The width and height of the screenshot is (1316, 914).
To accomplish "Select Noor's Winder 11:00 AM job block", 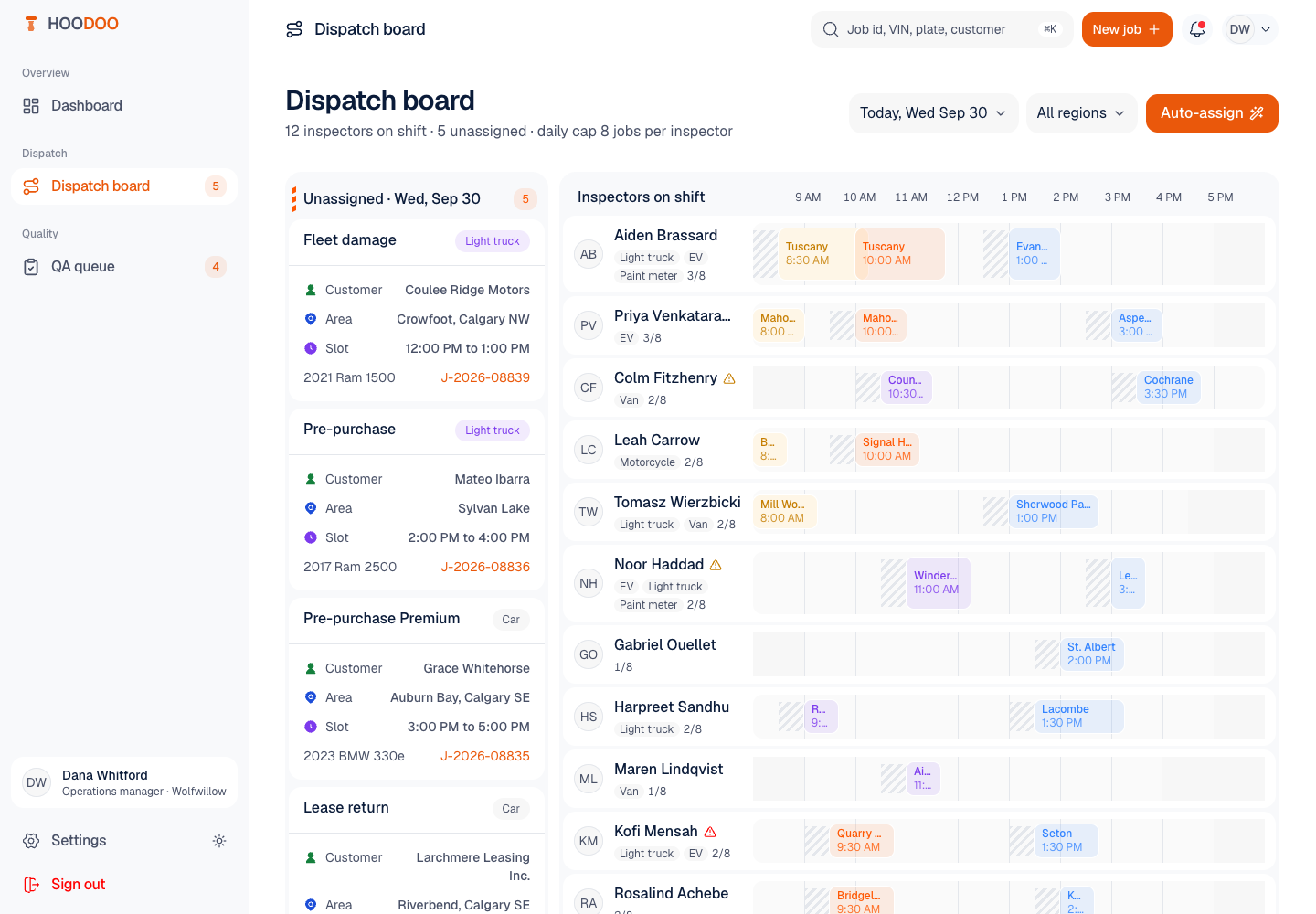I will (x=939, y=583).
